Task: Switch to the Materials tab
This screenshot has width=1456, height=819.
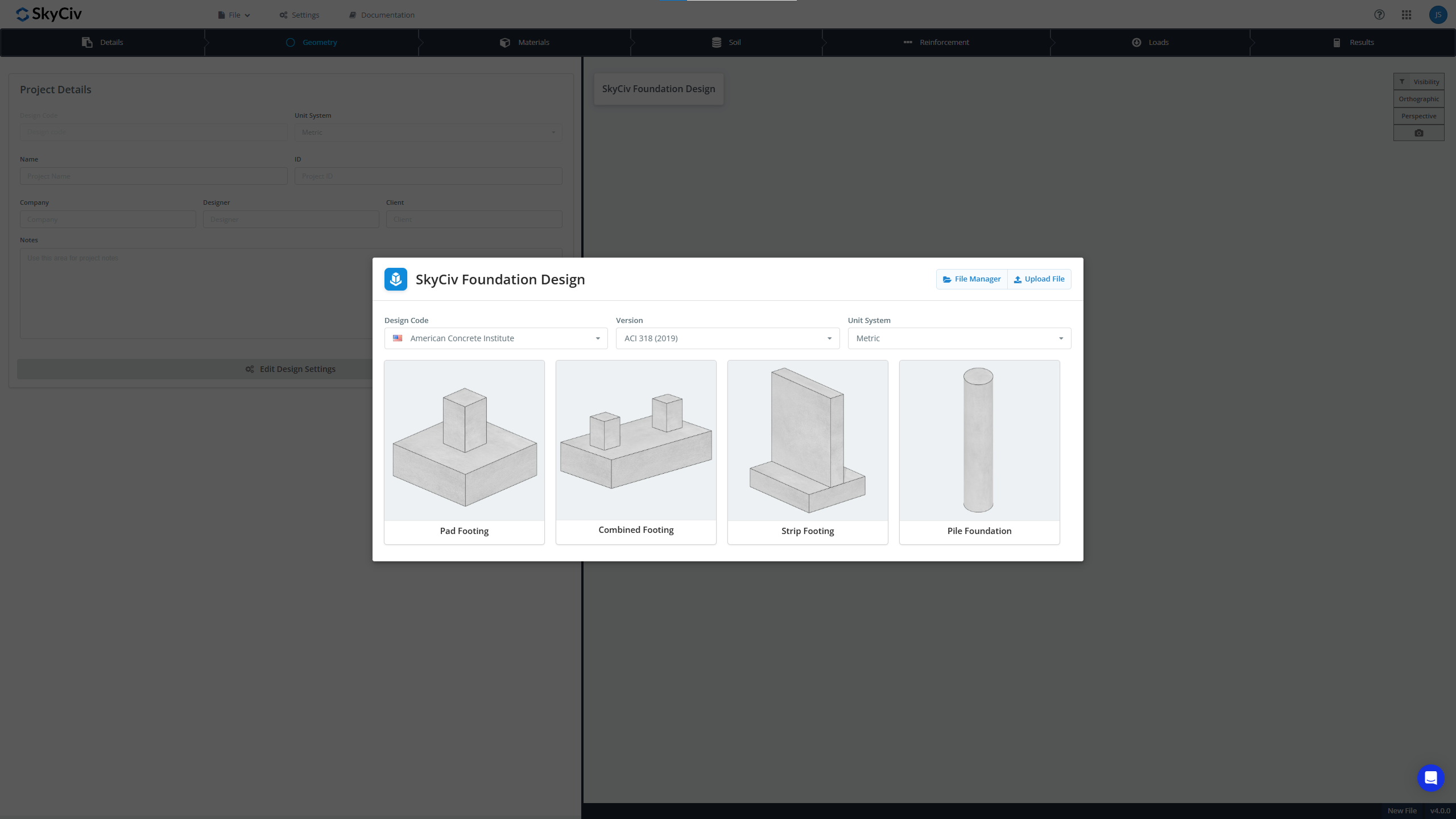Action: [x=524, y=43]
